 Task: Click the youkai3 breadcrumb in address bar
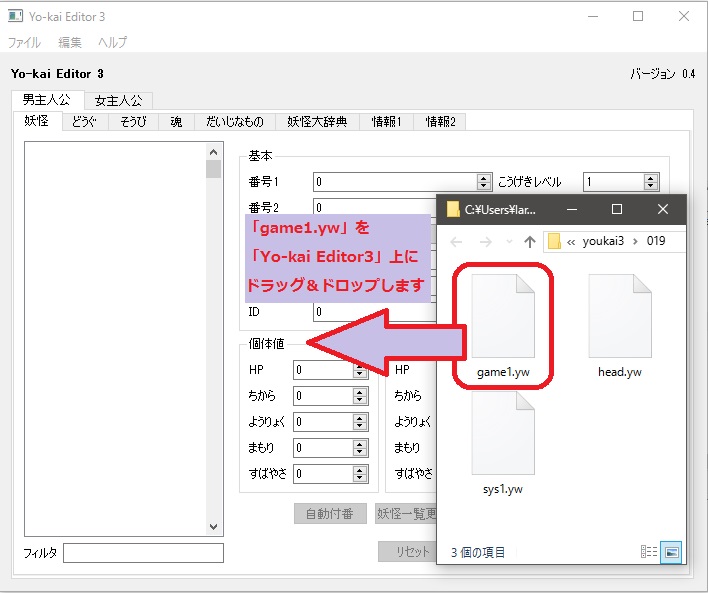[x=603, y=241]
